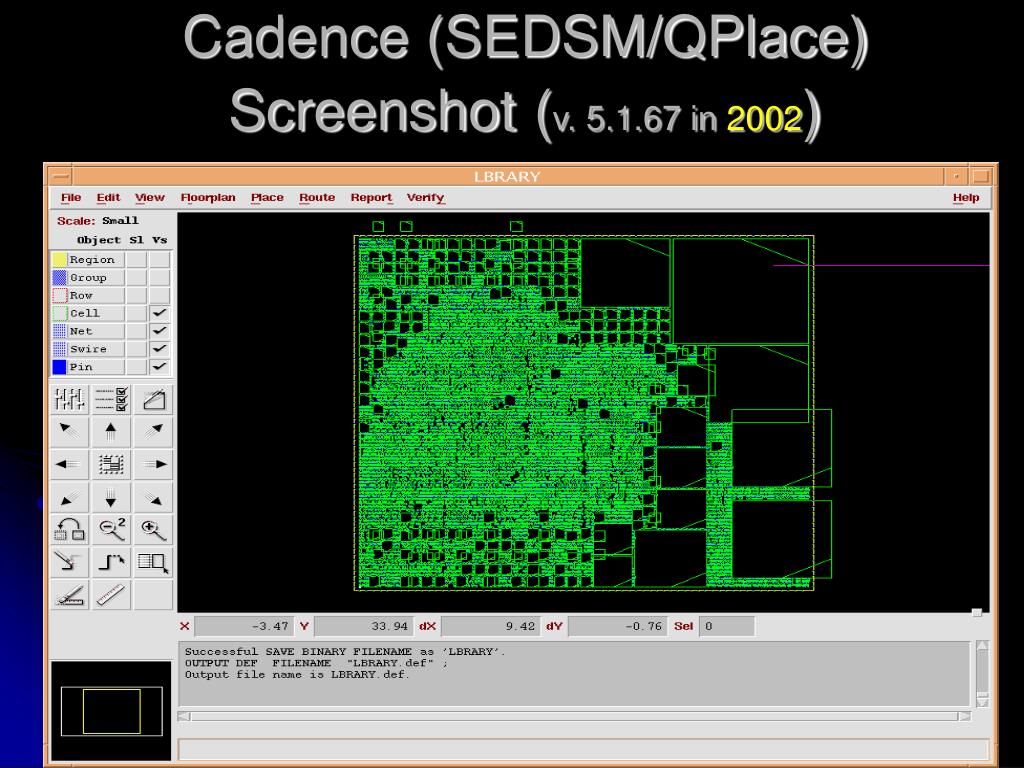Open the Floorplan menu

(208, 197)
